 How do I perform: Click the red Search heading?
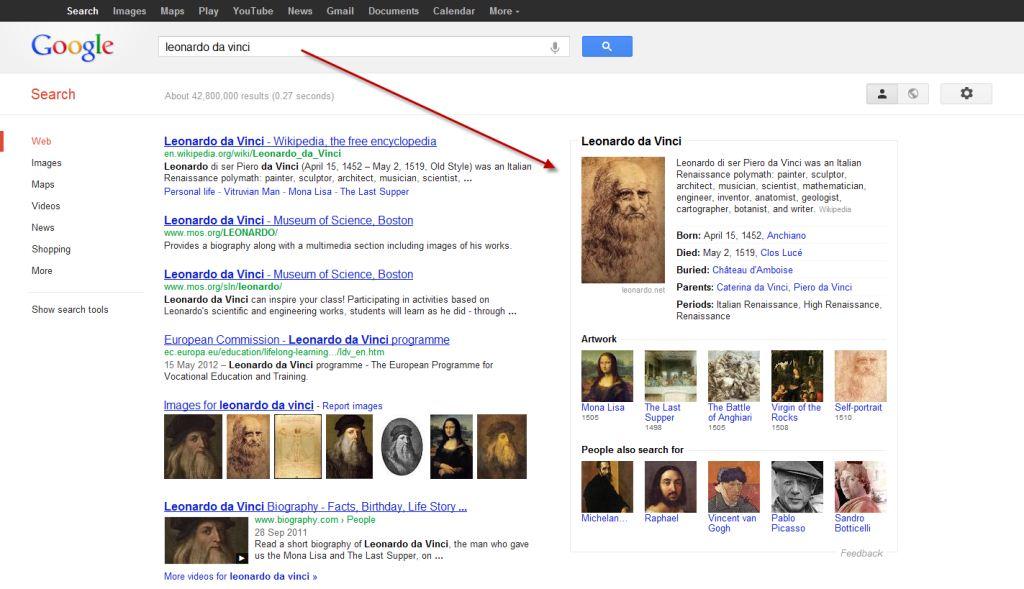[53, 94]
